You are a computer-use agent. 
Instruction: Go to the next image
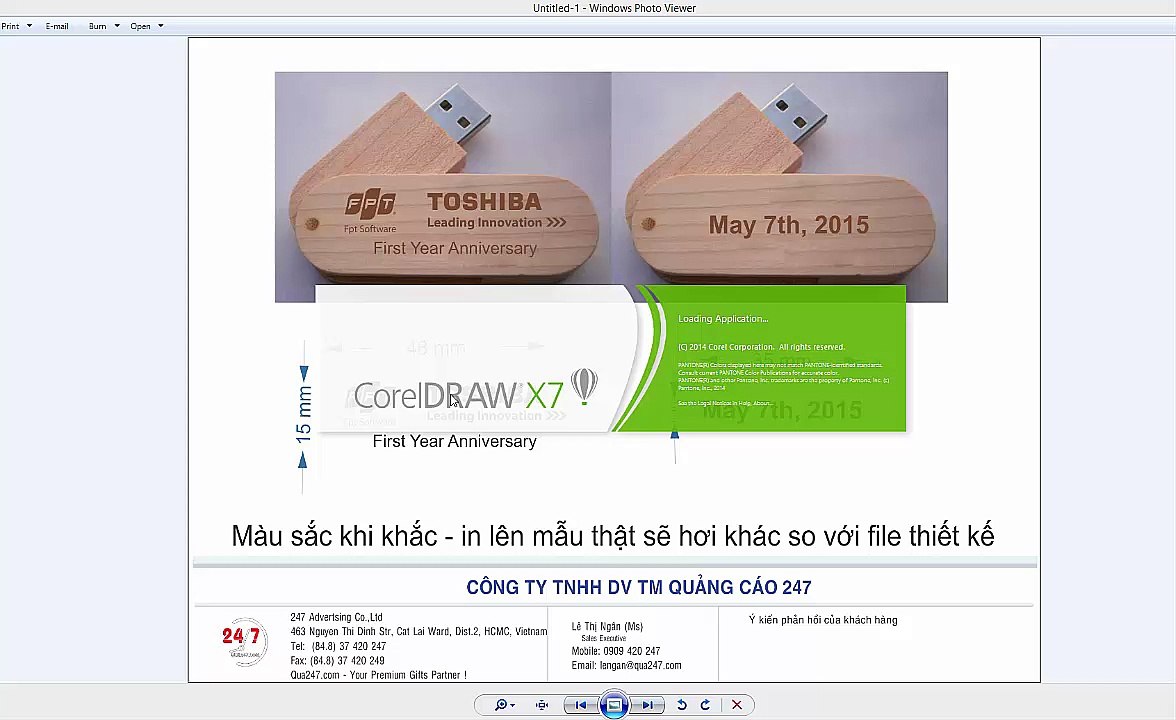[647, 705]
